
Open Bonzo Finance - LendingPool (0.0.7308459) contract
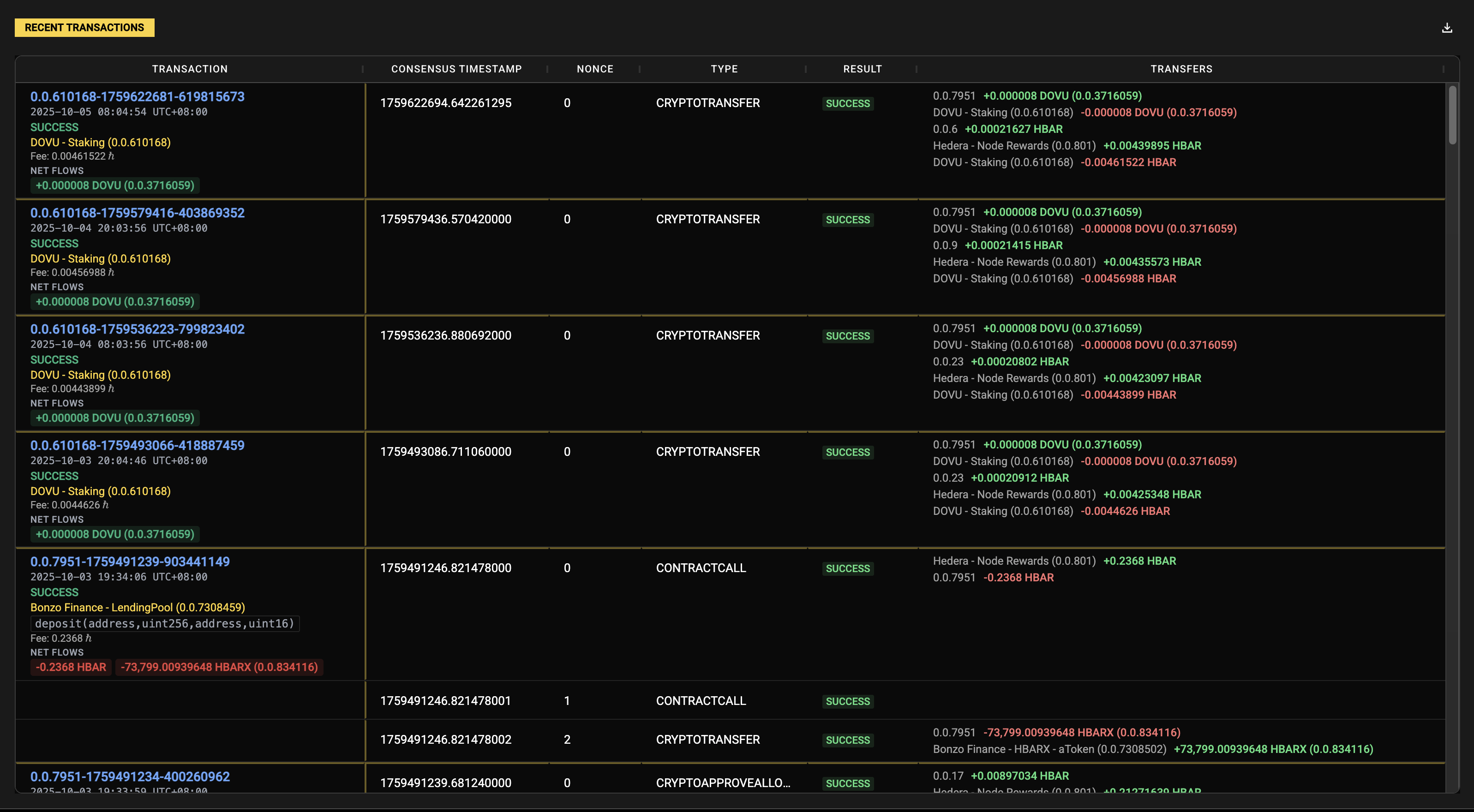(138, 608)
